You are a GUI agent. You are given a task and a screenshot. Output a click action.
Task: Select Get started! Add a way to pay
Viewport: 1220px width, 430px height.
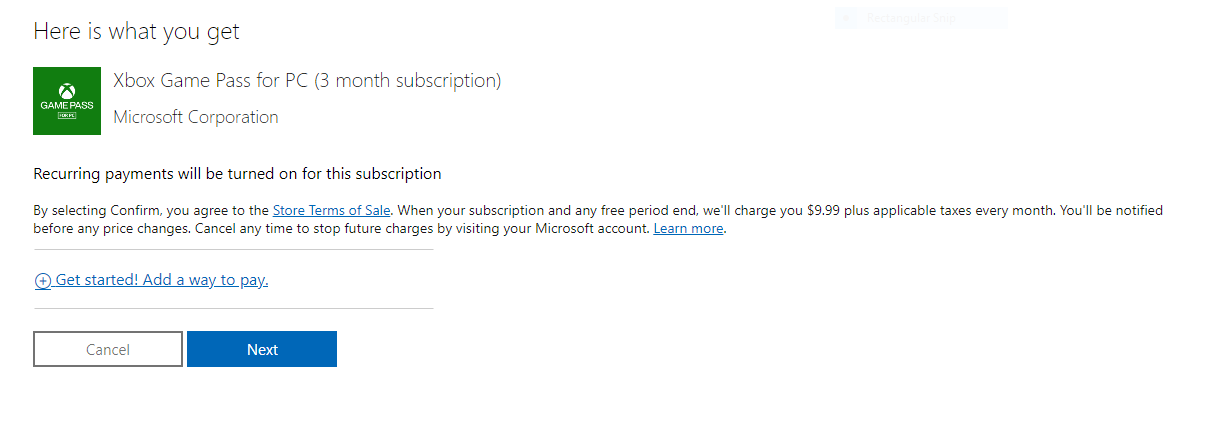point(162,280)
